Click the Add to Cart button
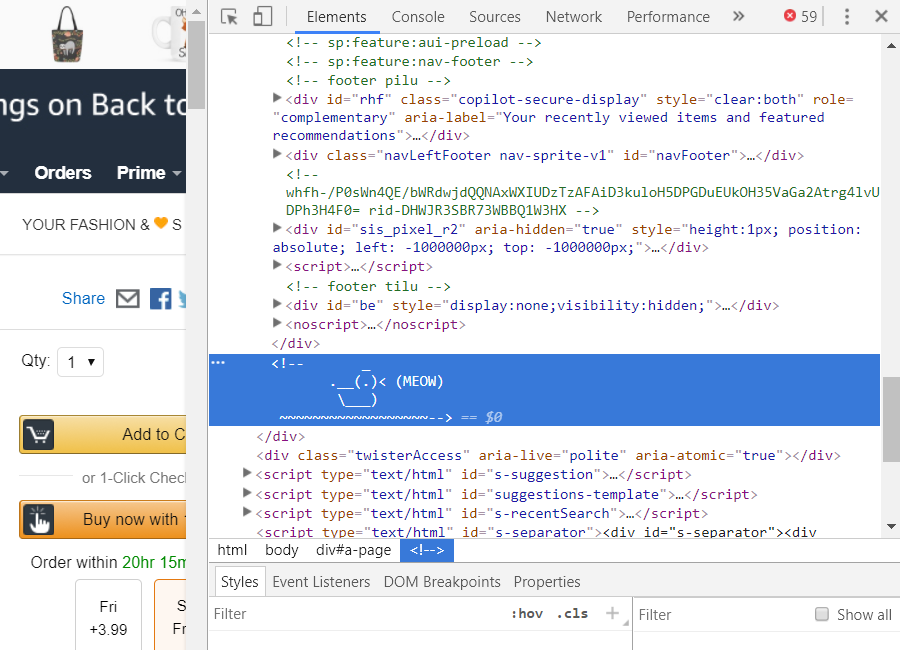The image size is (900, 650). click(x=100, y=435)
